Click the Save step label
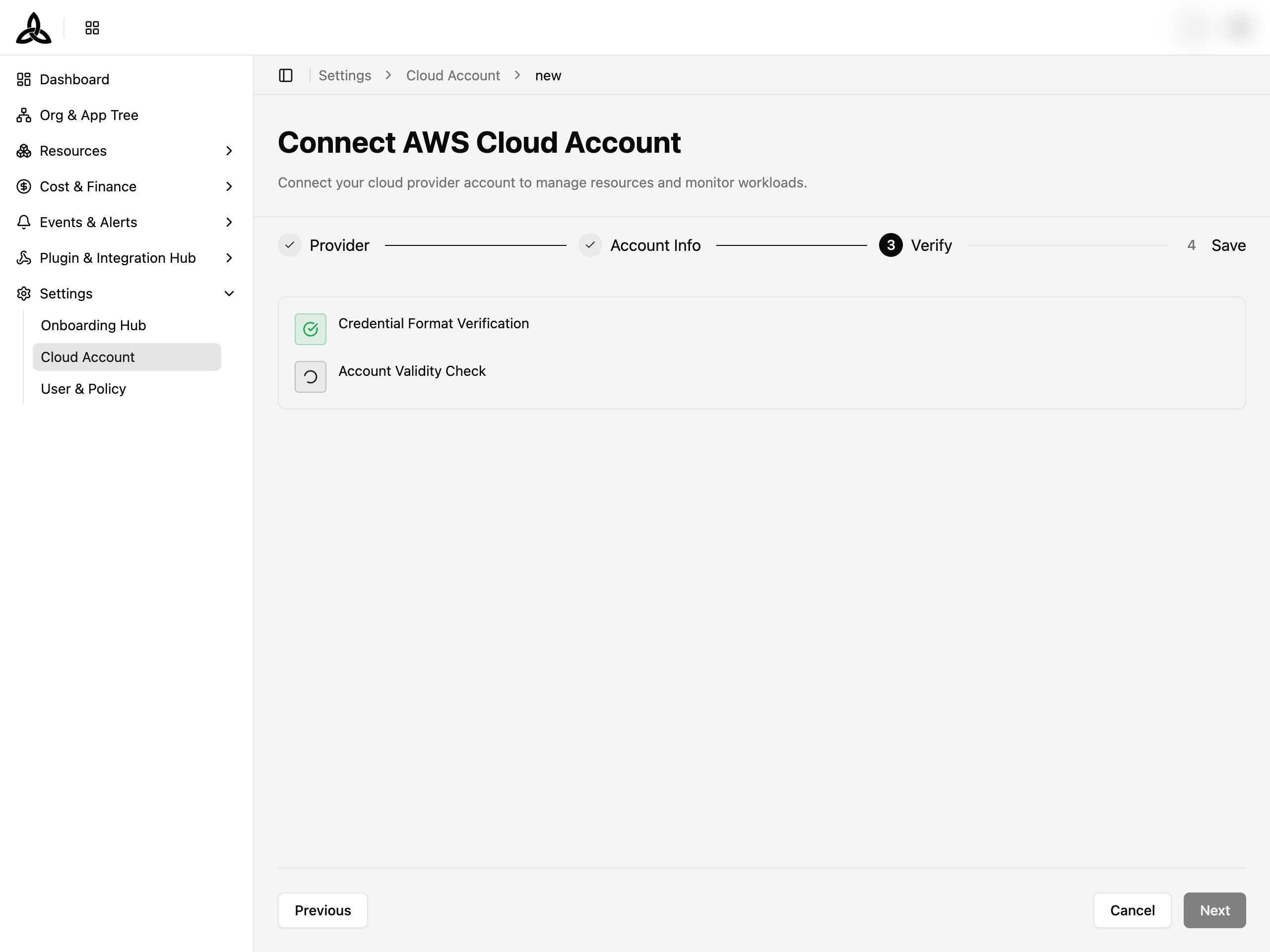The width and height of the screenshot is (1270, 952). tap(1229, 245)
